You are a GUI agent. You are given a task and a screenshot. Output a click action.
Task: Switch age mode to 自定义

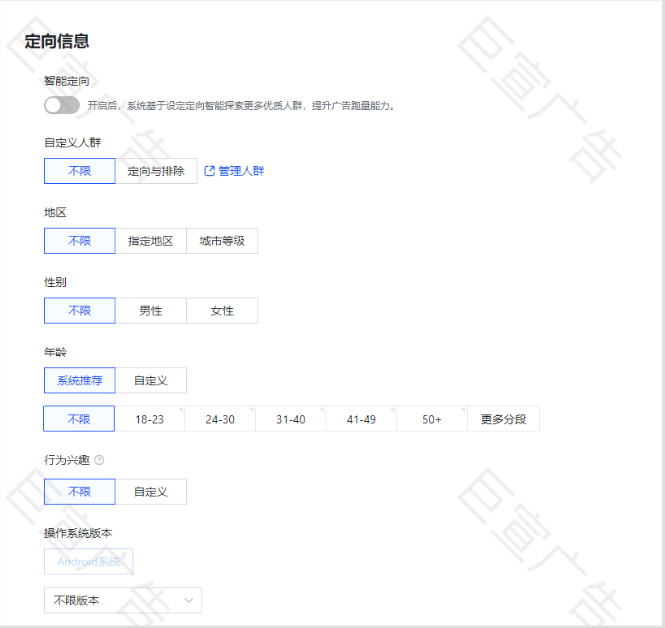[151, 380]
